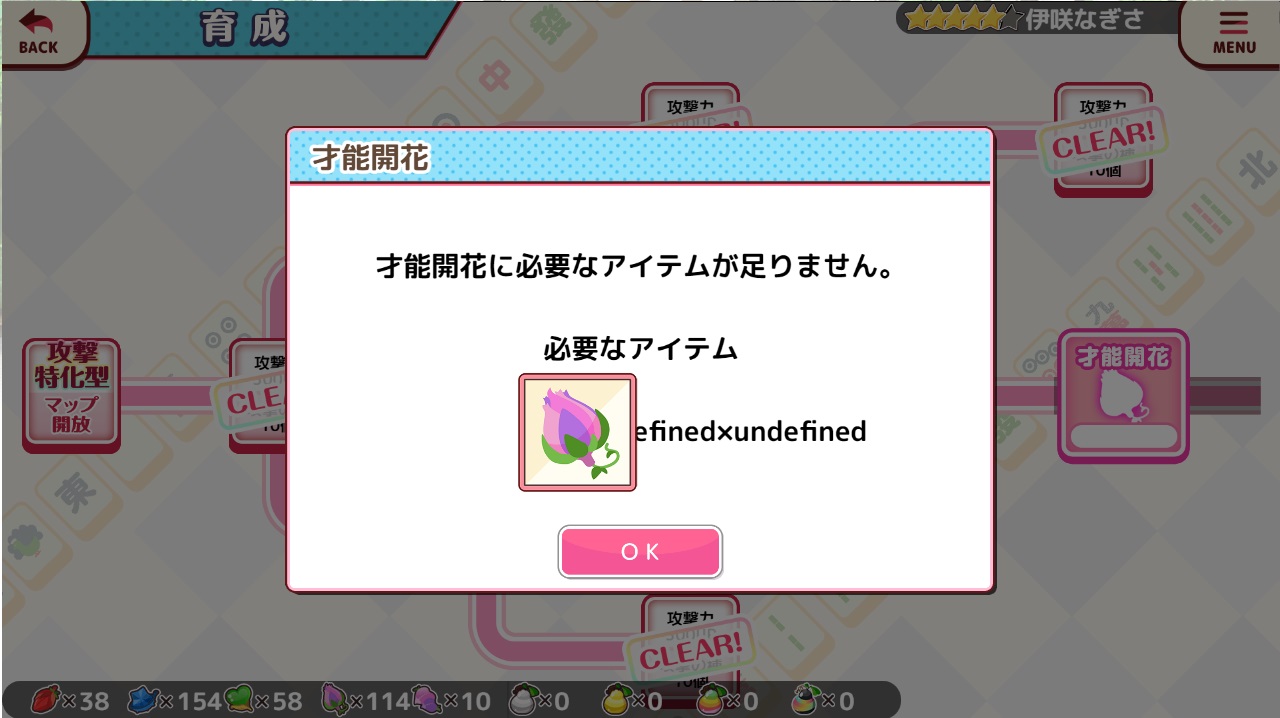Click the white fruit icon in bottom bar
This screenshot has height=718, width=1280.
tap(524, 699)
